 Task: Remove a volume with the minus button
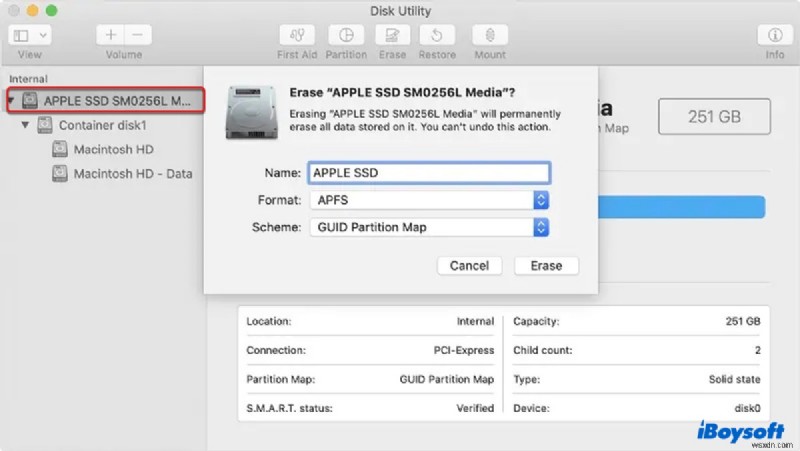click(x=138, y=35)
